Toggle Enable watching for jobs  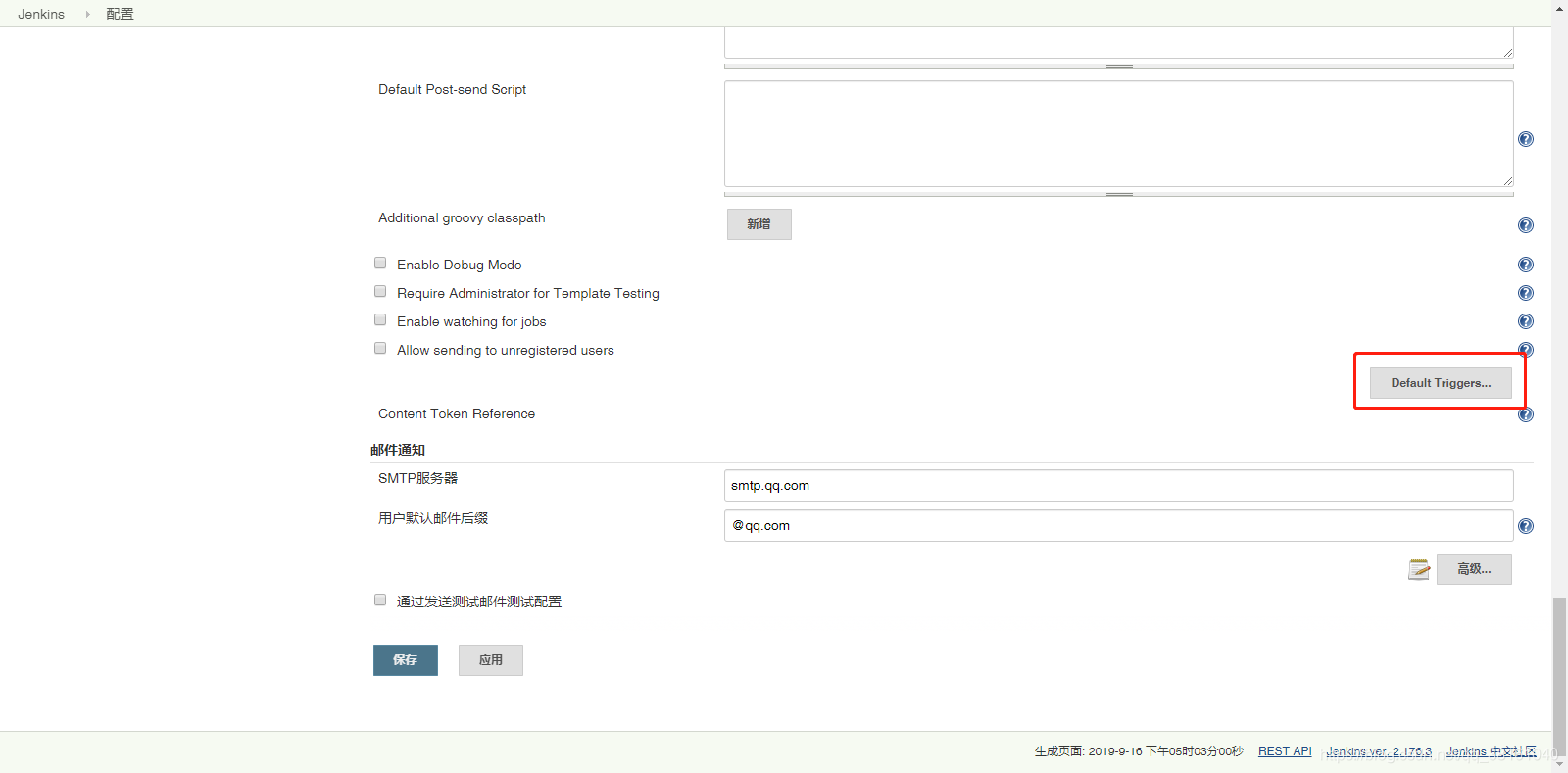[380, 319]
